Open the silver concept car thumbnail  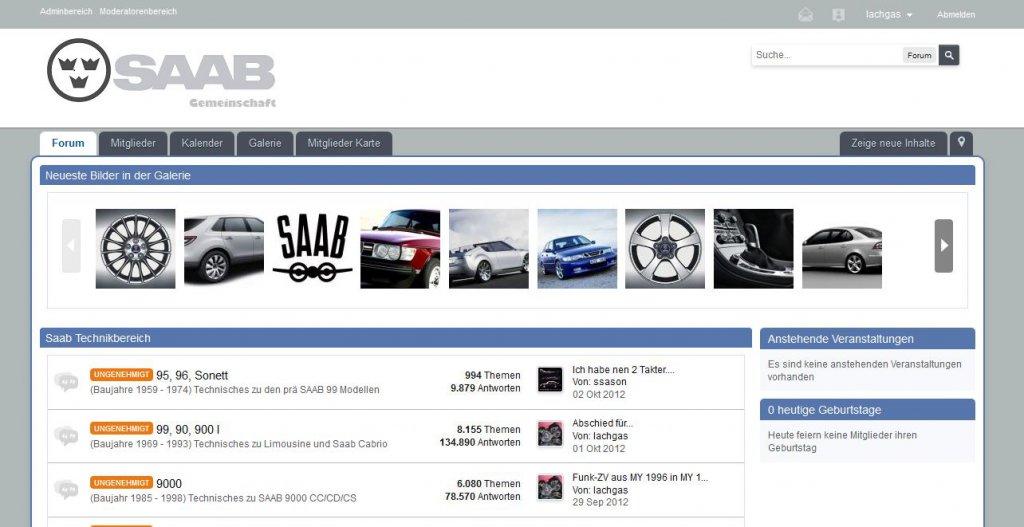point(488,249)
